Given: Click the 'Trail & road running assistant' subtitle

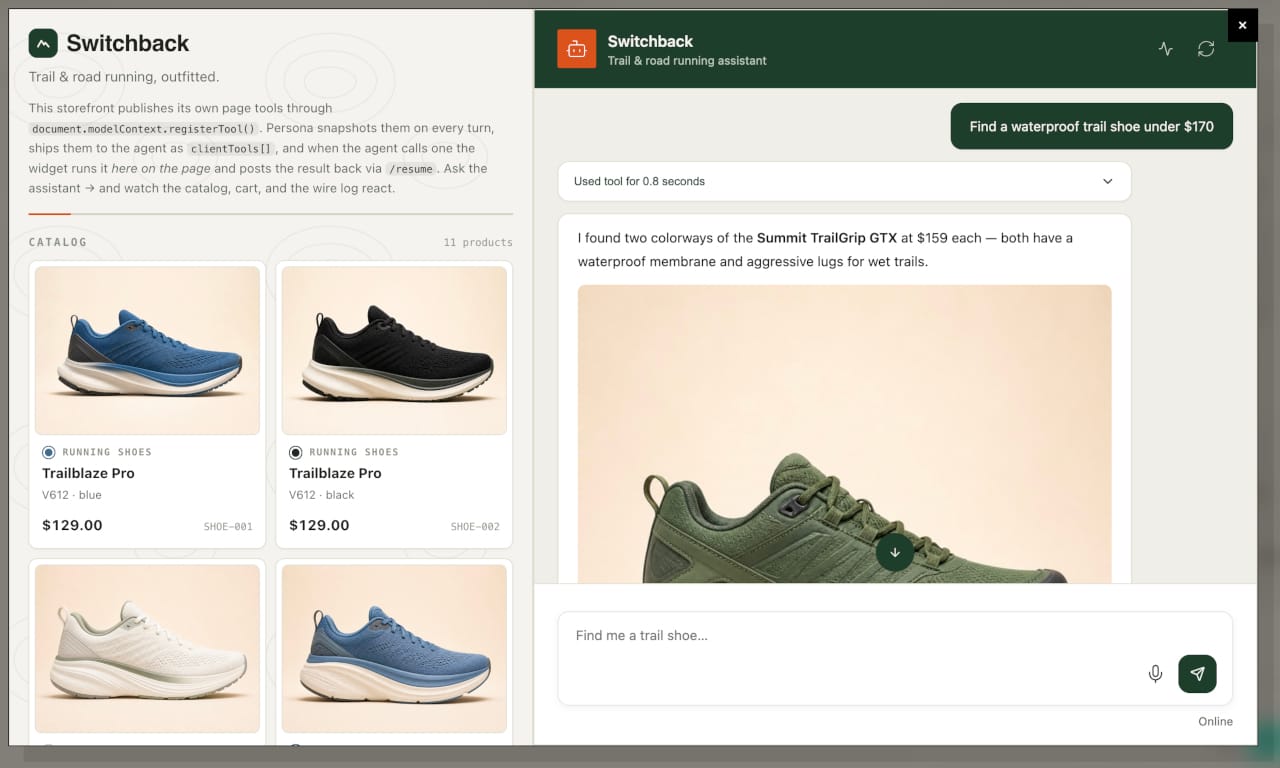Looking at the screenshot, I should click(687, 61).
